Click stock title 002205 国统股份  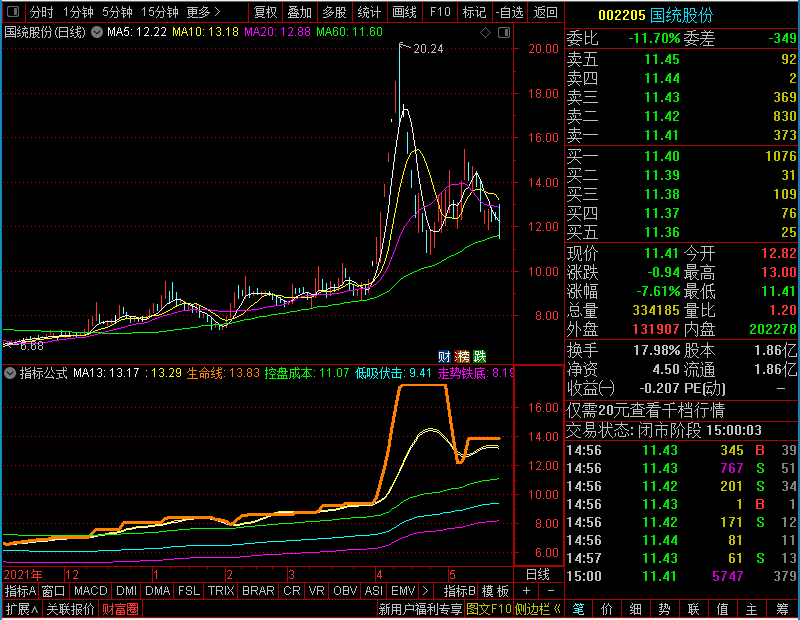click(x=655, y=15)
